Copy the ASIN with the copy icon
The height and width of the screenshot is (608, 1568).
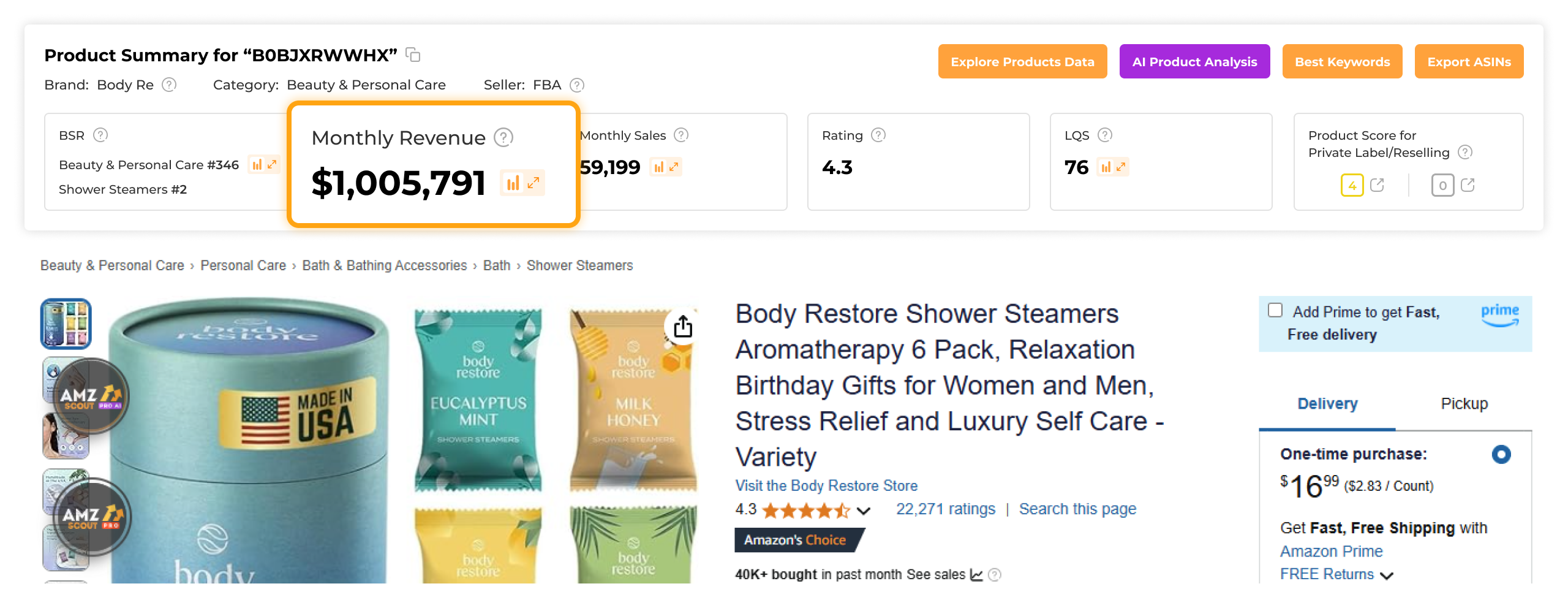click(414, 55)
